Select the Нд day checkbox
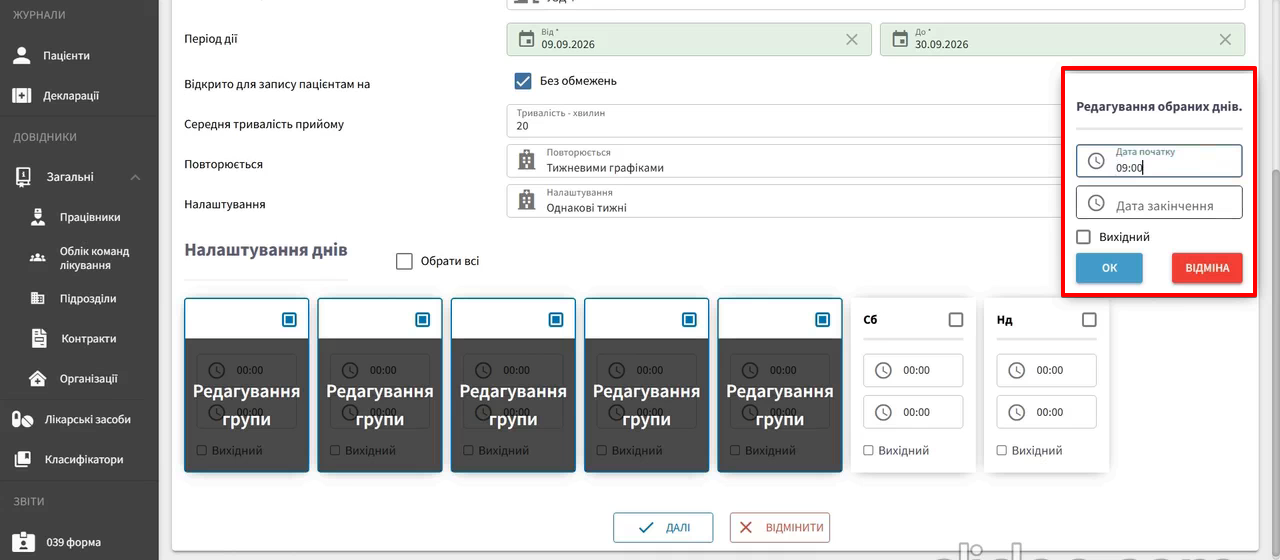Image resolution: width=1280 pixels, height=560 pixels. coord(1089,320)
